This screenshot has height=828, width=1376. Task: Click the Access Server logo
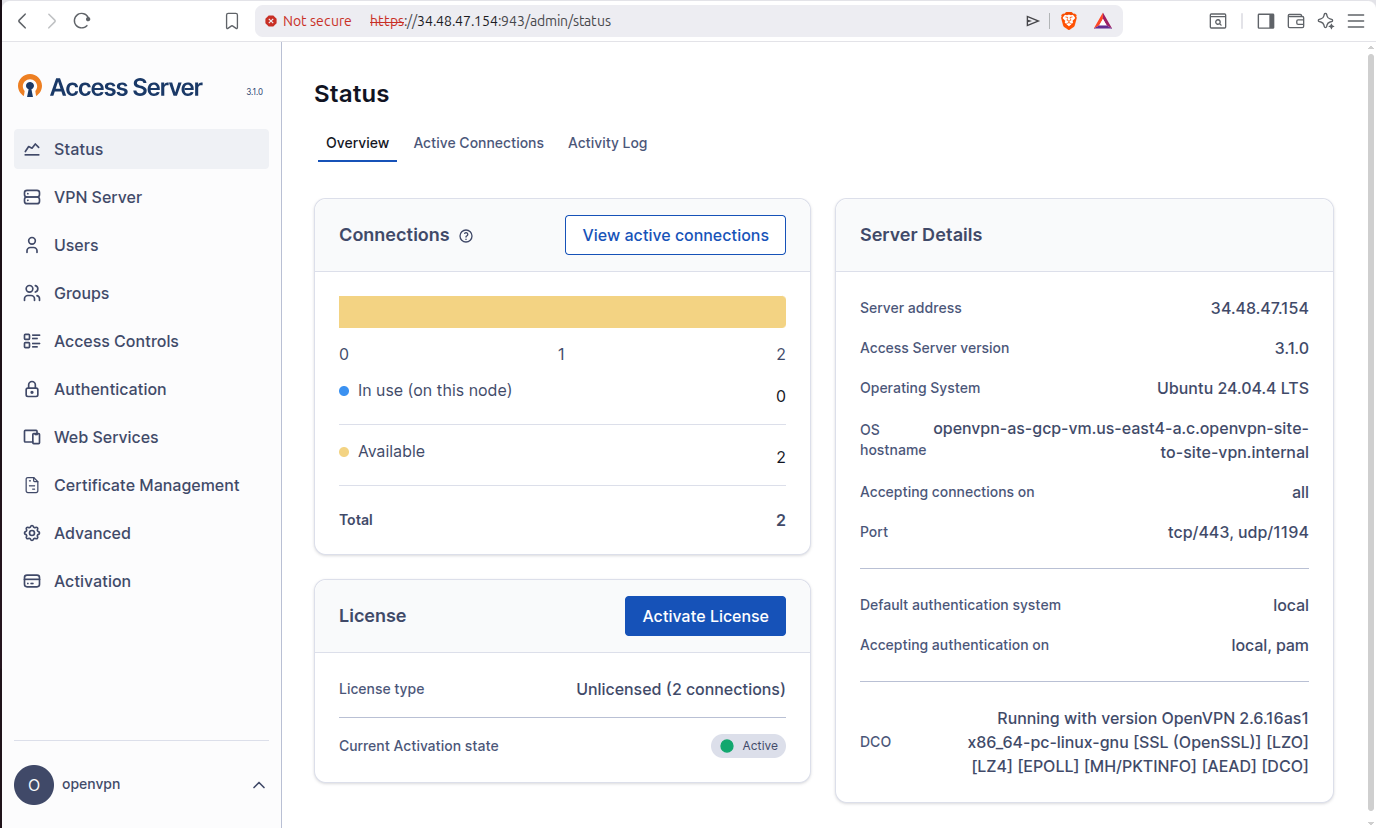[110, 87]
